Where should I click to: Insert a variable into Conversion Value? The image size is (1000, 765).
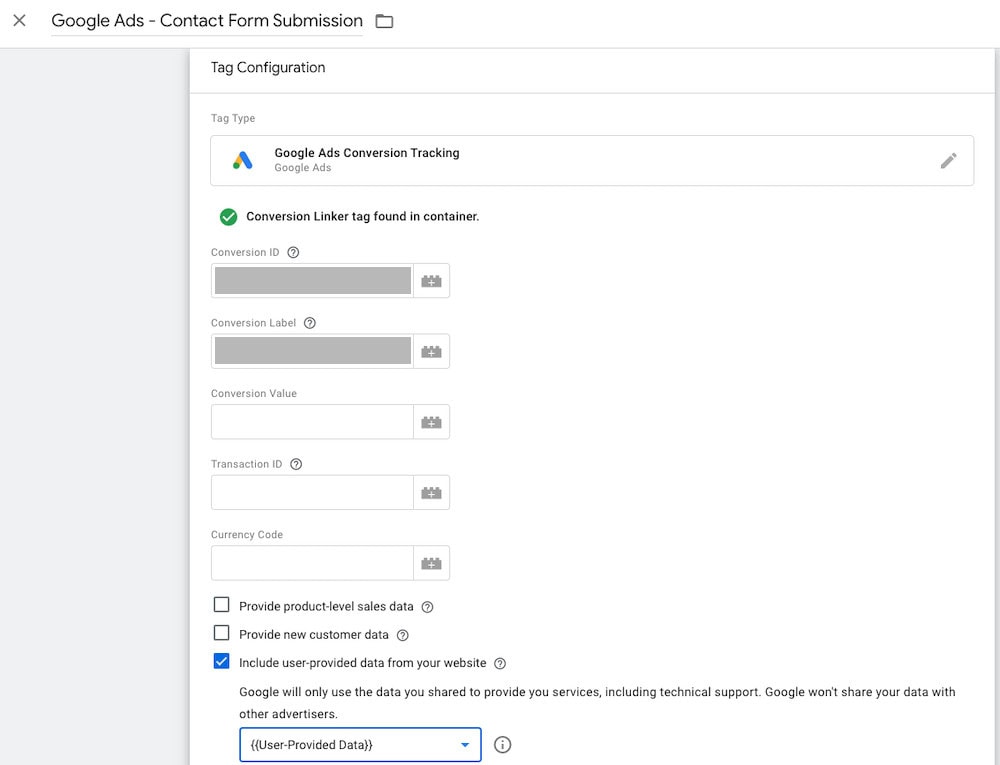pos(432,422)
